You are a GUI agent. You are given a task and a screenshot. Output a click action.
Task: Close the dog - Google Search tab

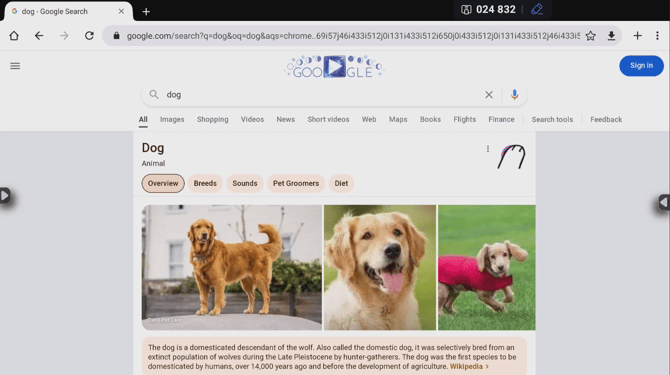pos(121,12)
